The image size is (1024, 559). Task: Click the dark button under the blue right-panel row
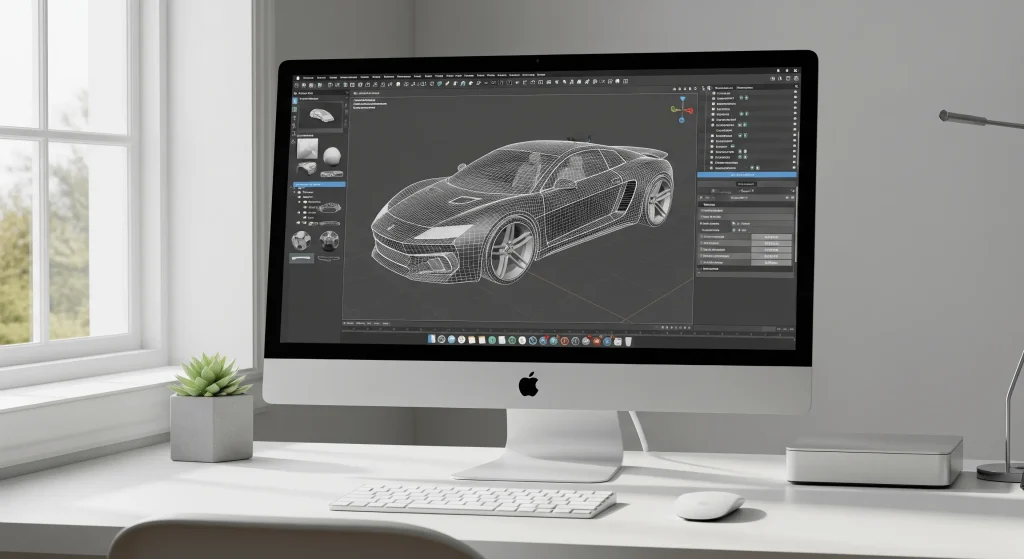pyautogui.click(x=746, y=184)
